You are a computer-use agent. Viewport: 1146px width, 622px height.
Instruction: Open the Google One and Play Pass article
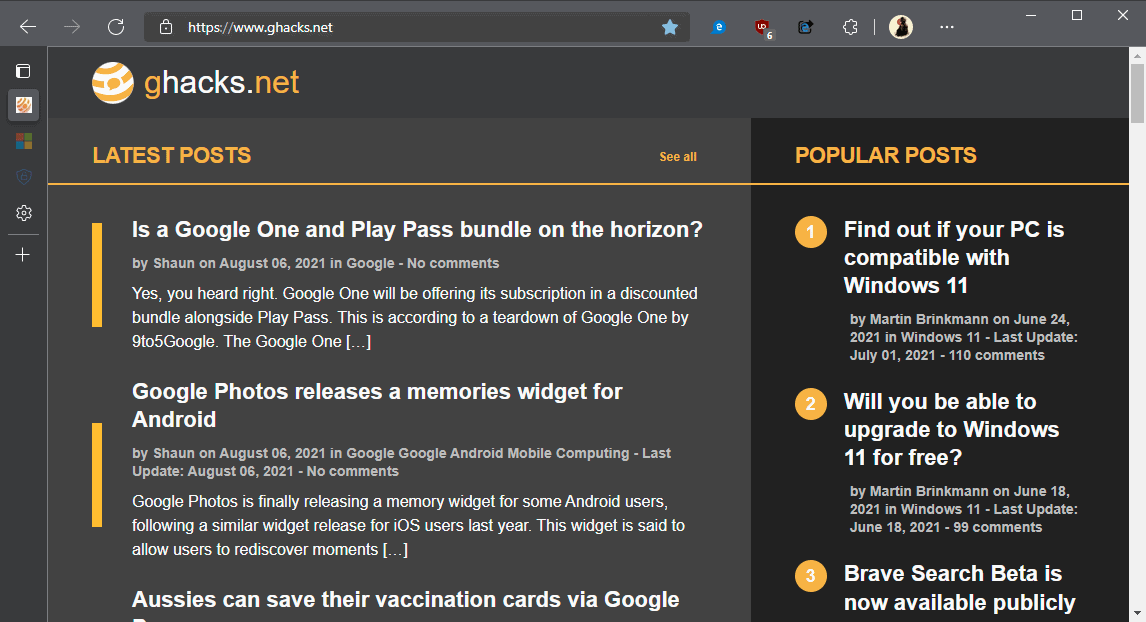(x=417, y=229)
